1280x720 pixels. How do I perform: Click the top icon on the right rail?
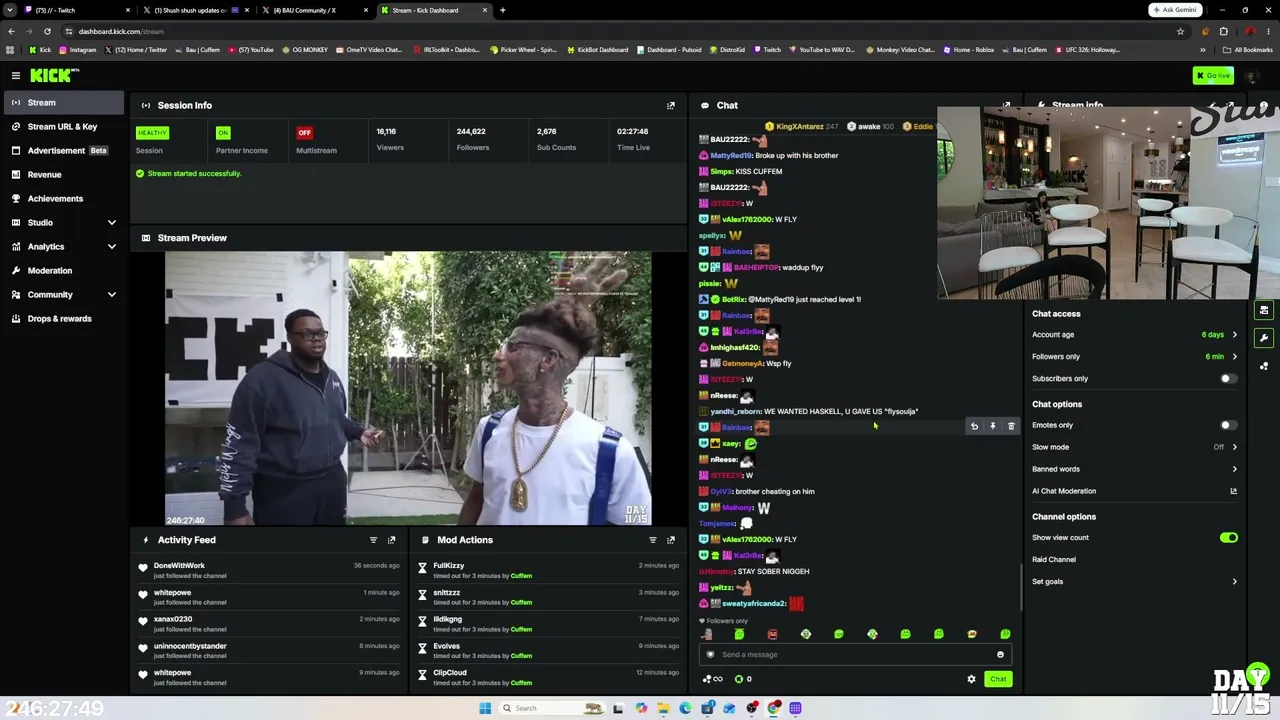coord(1264,310)
